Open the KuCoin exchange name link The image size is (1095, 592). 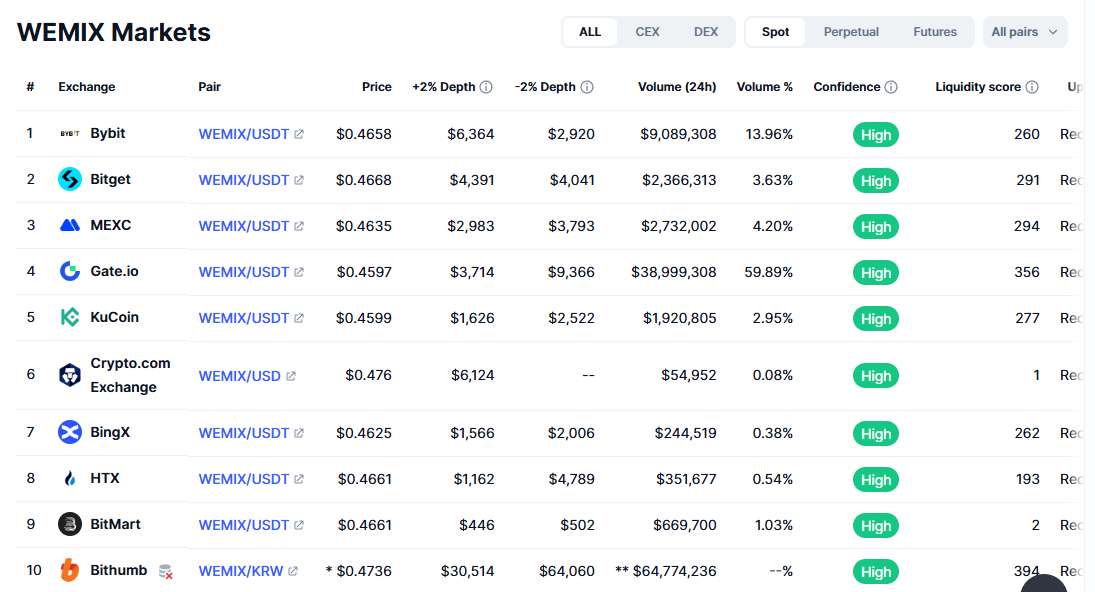coord(115,317)
